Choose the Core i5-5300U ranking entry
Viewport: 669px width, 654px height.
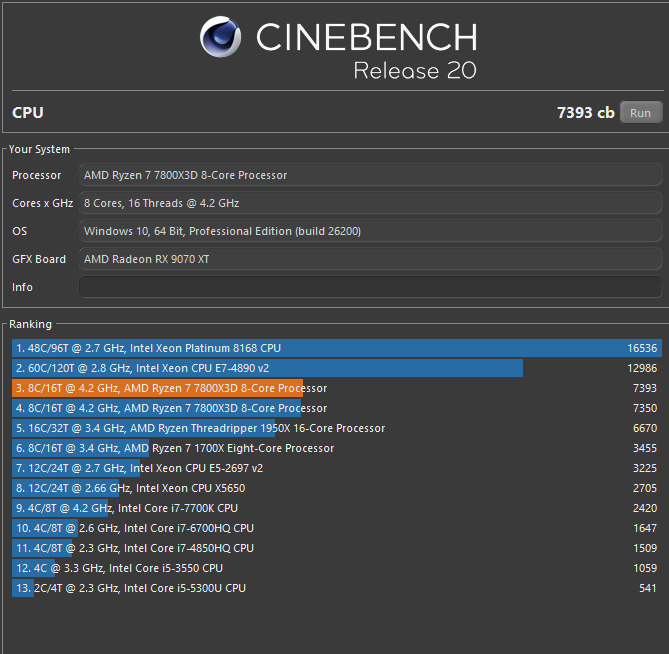coord(336,588)
